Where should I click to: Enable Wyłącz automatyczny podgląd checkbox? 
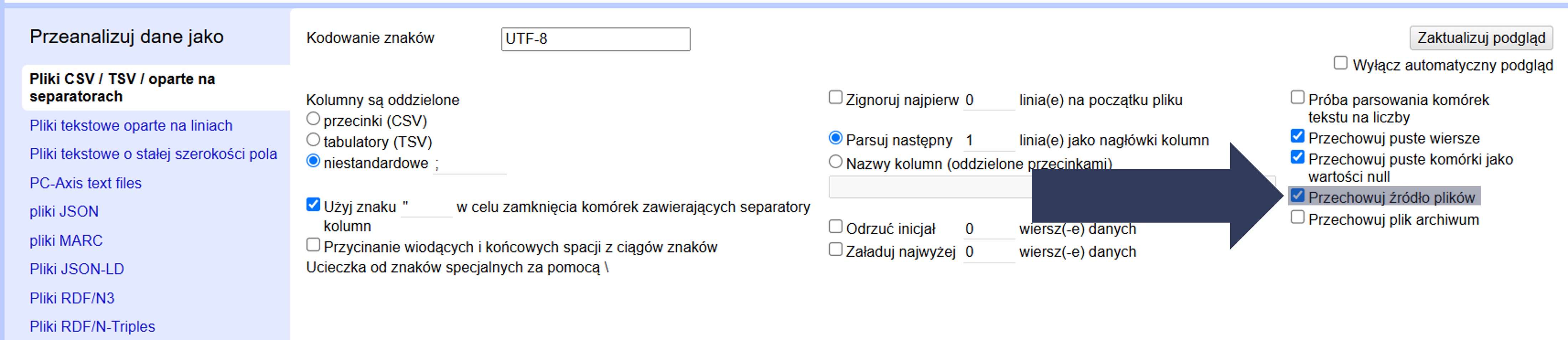tap(1340, 63)
